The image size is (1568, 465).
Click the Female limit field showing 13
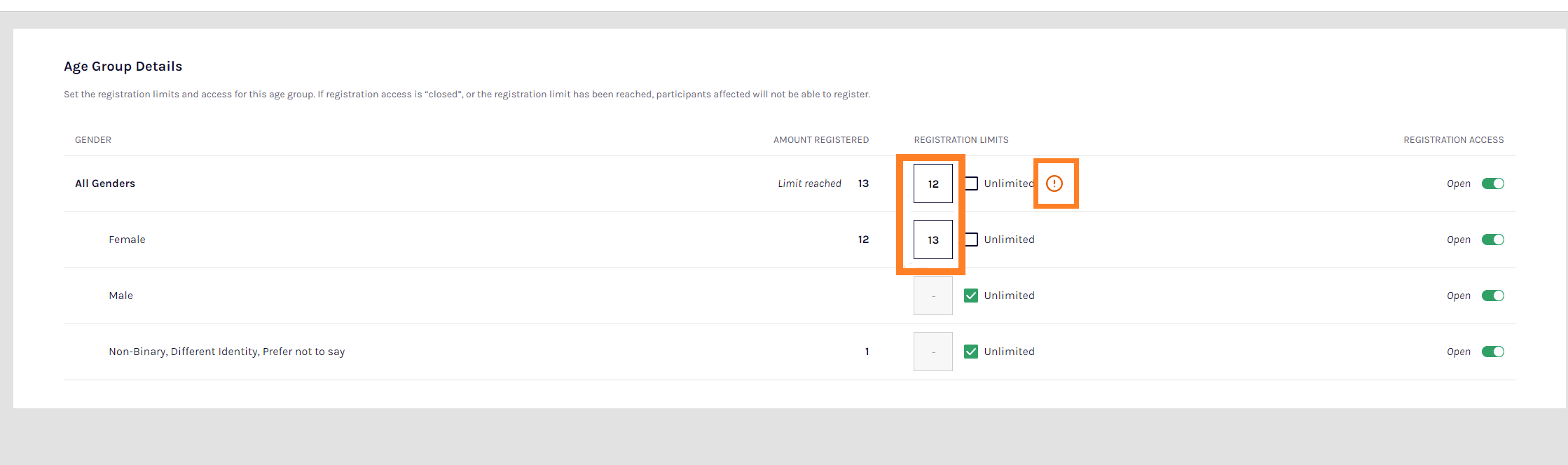click(x=933, y=240)
